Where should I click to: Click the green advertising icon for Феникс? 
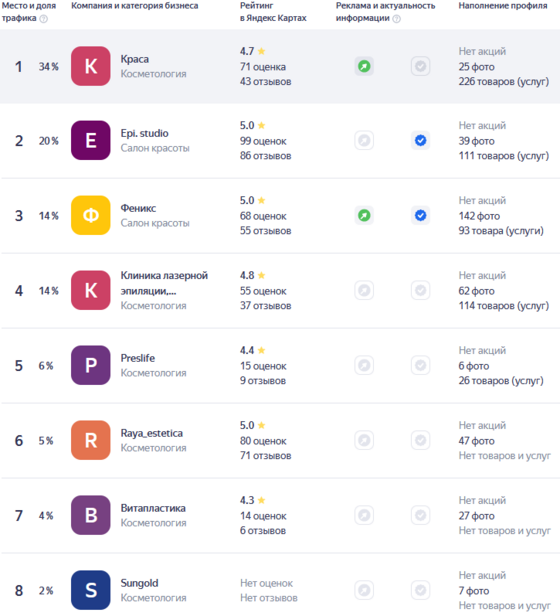coord(364,215)
